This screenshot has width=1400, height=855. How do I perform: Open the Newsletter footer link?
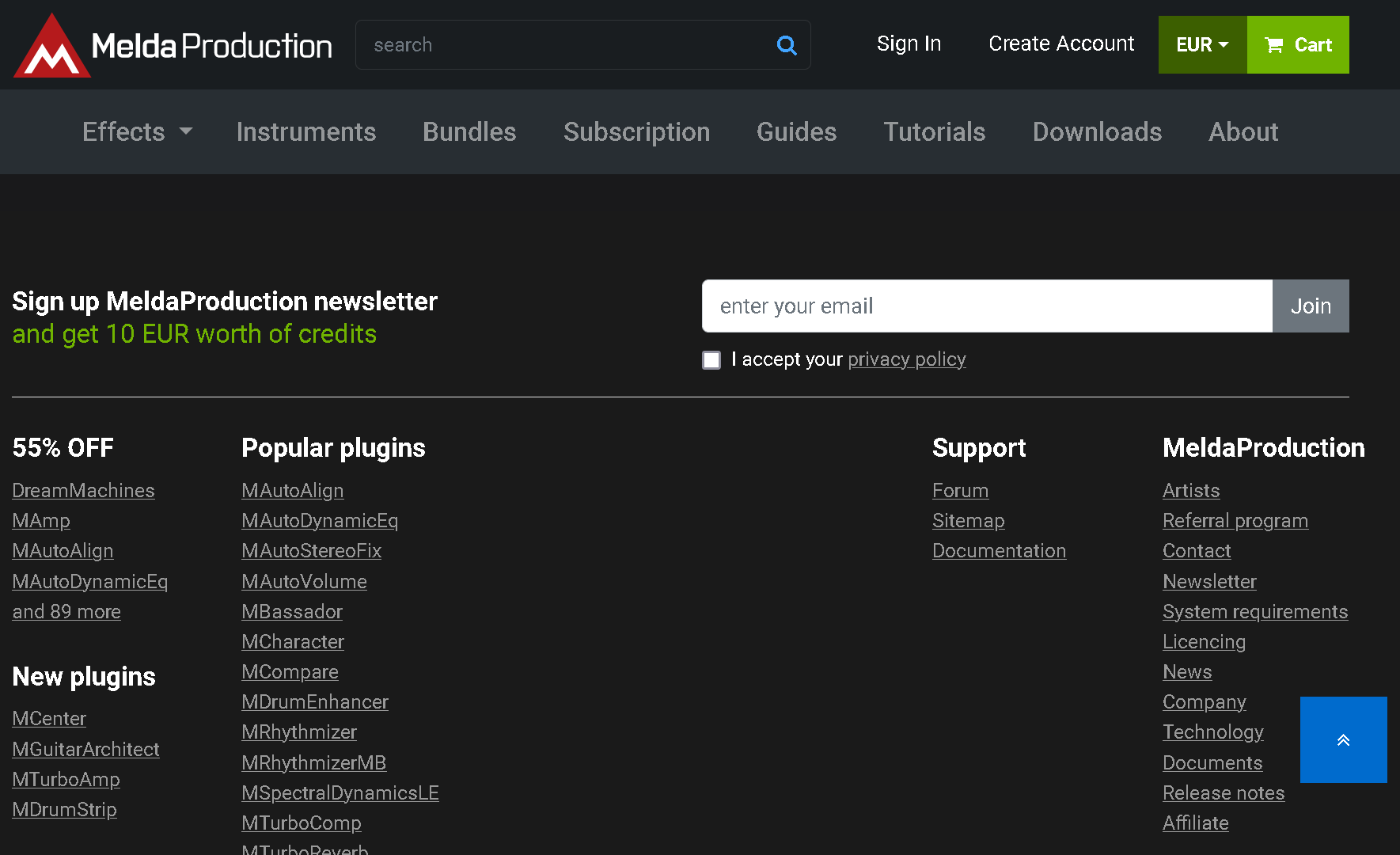pyautogui.click(x=1209, y=582)
